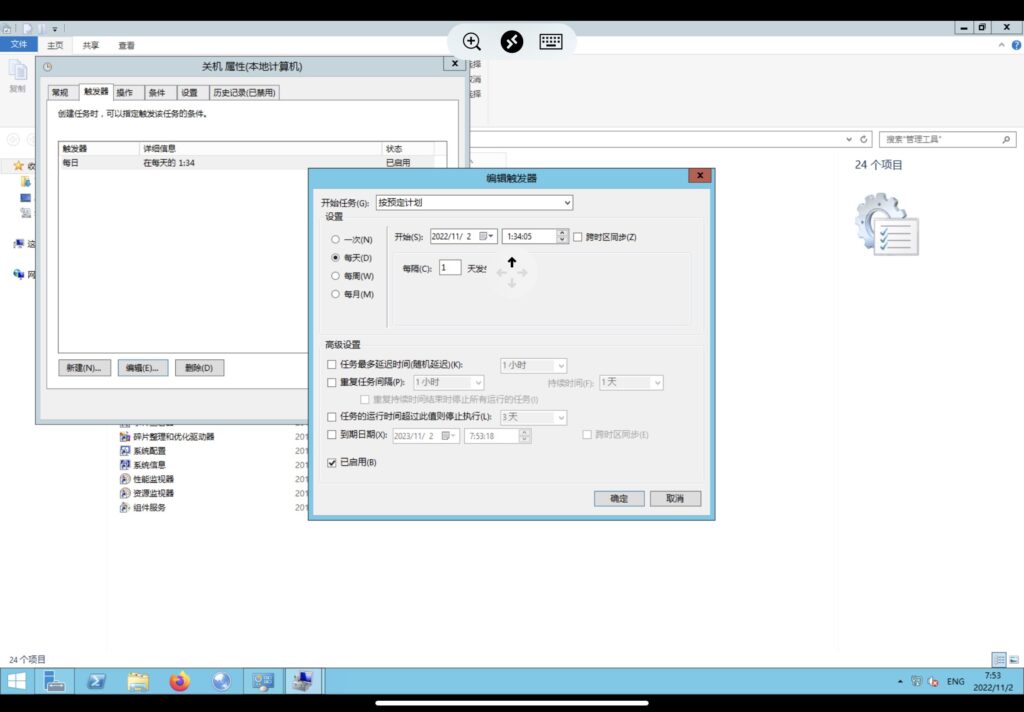Open File Explorer folder icon on taskbar
The height and width of the screenshot is (712, 1024).
coord(138,682)
